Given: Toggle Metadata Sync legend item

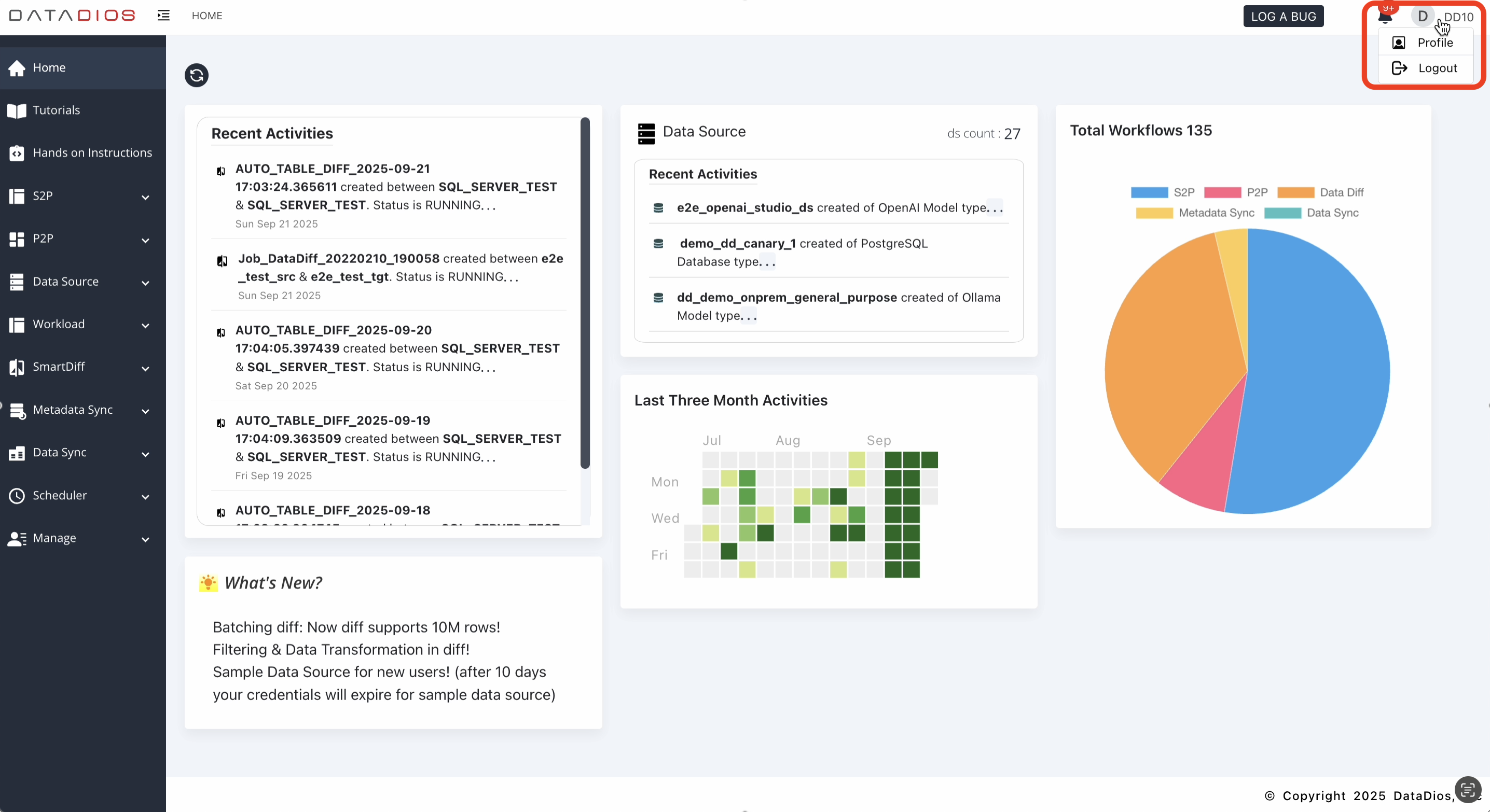Looking at the screenshot, I should point(1195,213).
